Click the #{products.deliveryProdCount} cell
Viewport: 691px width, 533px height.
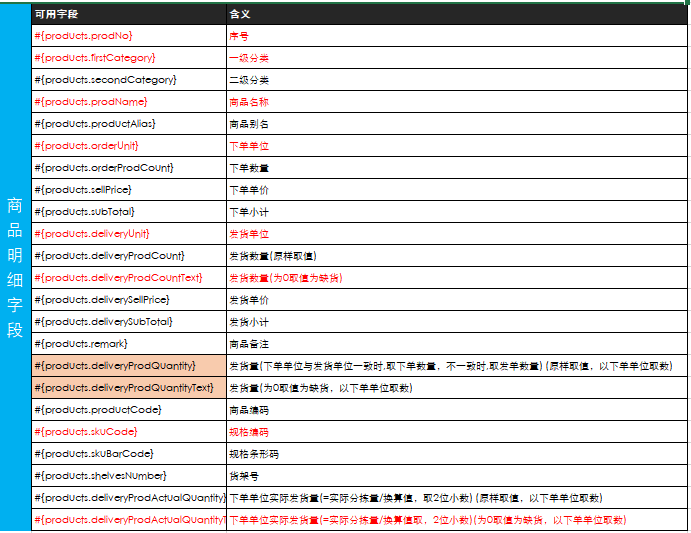click(x=129, y=256)
